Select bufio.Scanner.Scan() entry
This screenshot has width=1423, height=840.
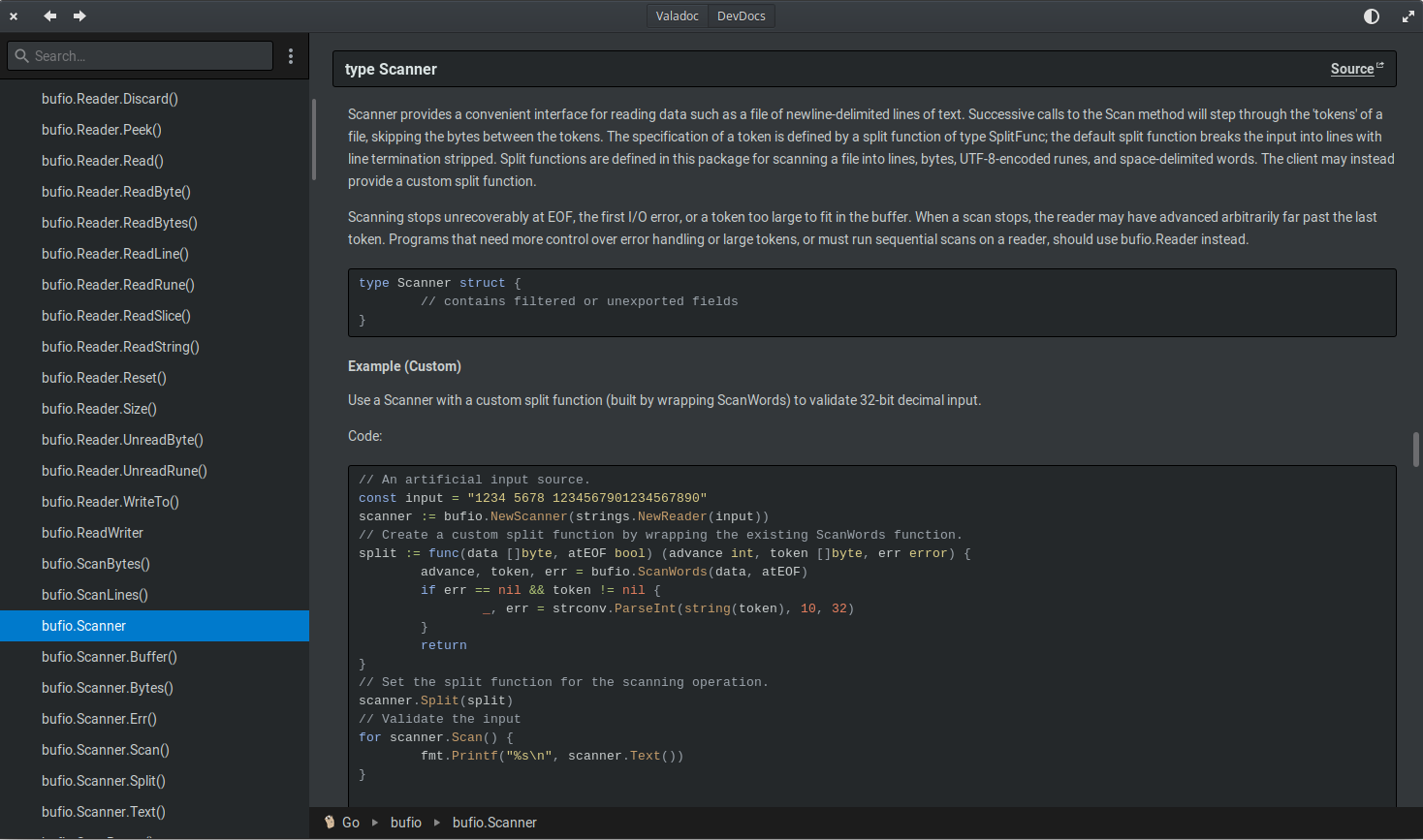click(x=155, y=750)
